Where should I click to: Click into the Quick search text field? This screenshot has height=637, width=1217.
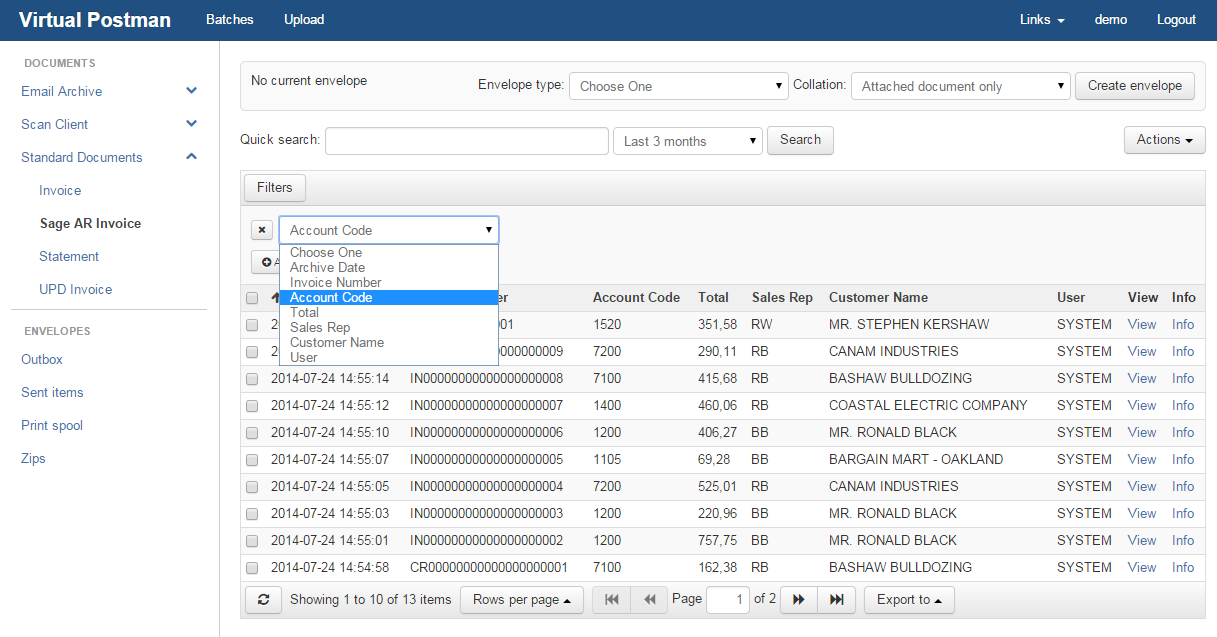[466, 141]
